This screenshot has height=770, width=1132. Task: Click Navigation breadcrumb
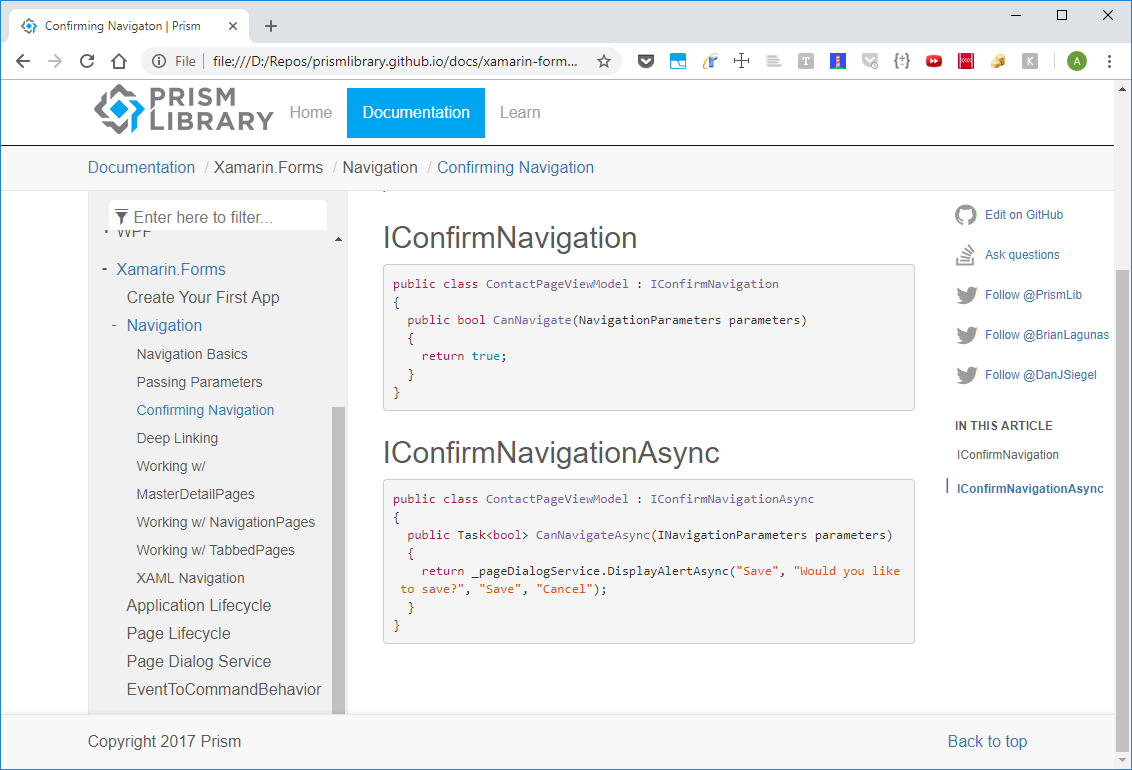[x=380, y=167]
